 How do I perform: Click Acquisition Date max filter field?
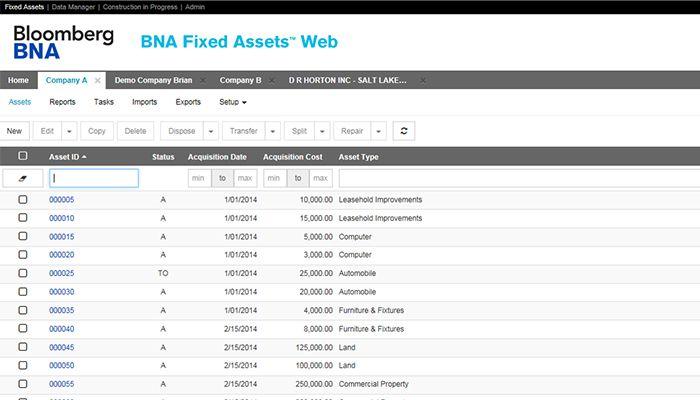point(245,178)
